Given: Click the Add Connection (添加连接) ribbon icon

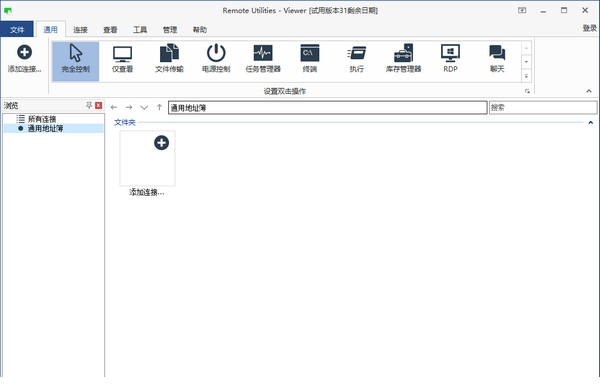Looking at the screenshot, I should tap(24, 59).
